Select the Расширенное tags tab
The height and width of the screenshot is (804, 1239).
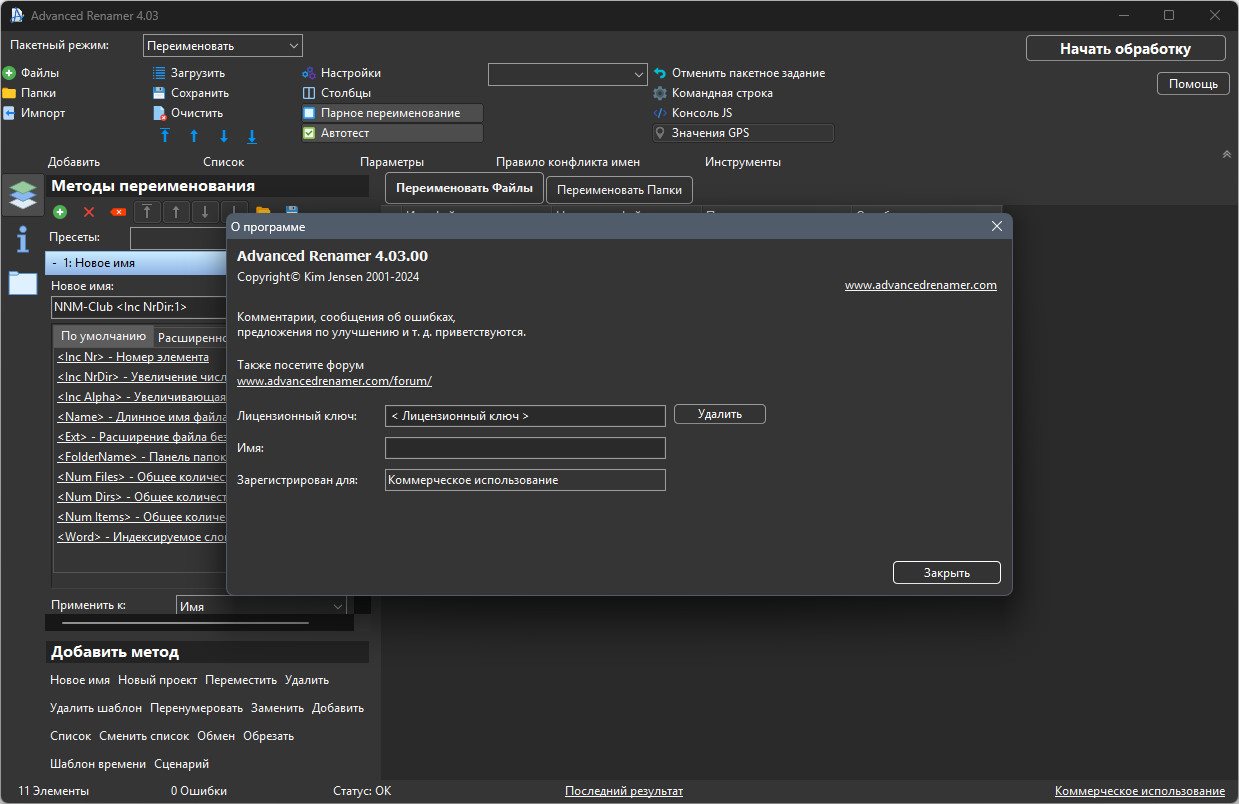pos(192,337)
